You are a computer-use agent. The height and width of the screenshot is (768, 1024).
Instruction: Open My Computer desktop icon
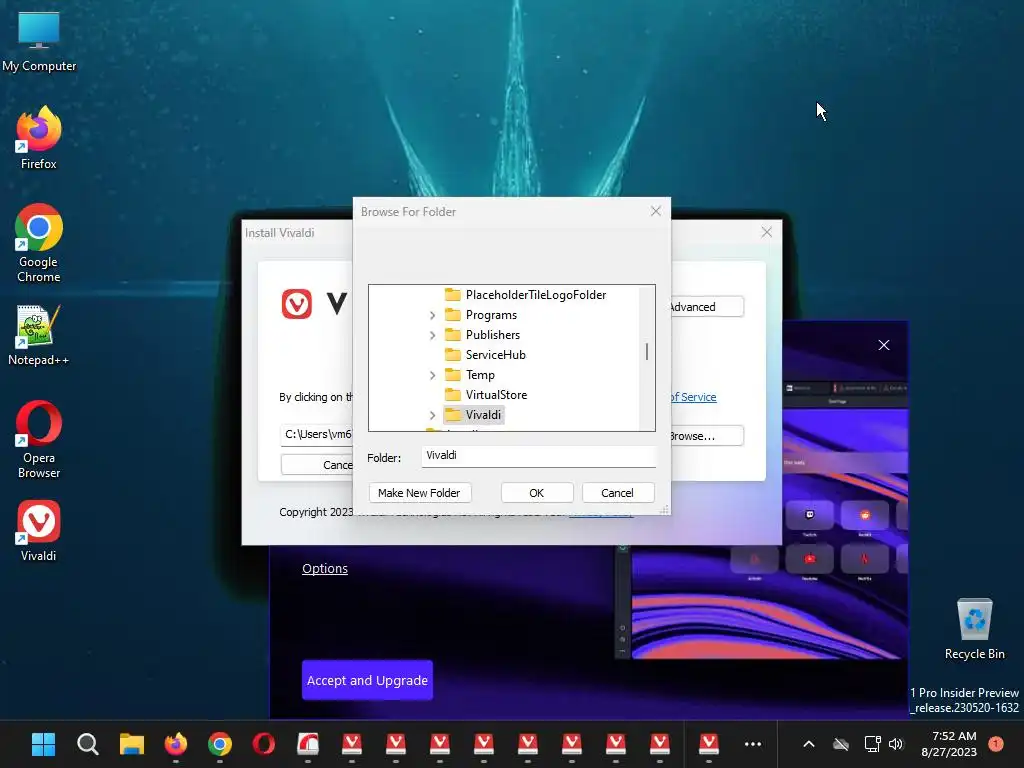(x=39, y=42)
